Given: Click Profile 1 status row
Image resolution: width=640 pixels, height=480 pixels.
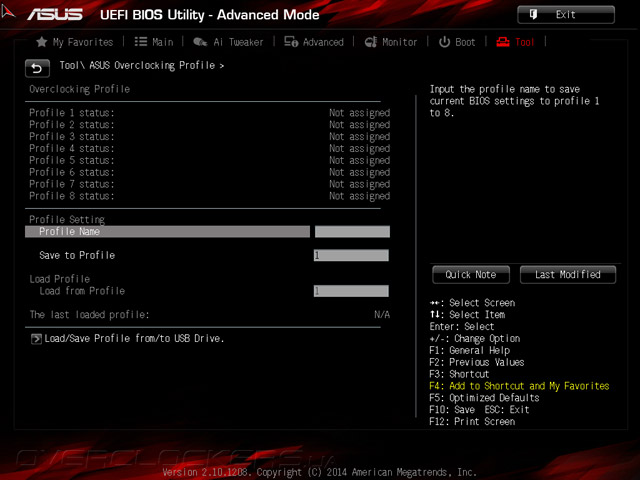Looking at the screenshot, I should click(x=209, y=113).
